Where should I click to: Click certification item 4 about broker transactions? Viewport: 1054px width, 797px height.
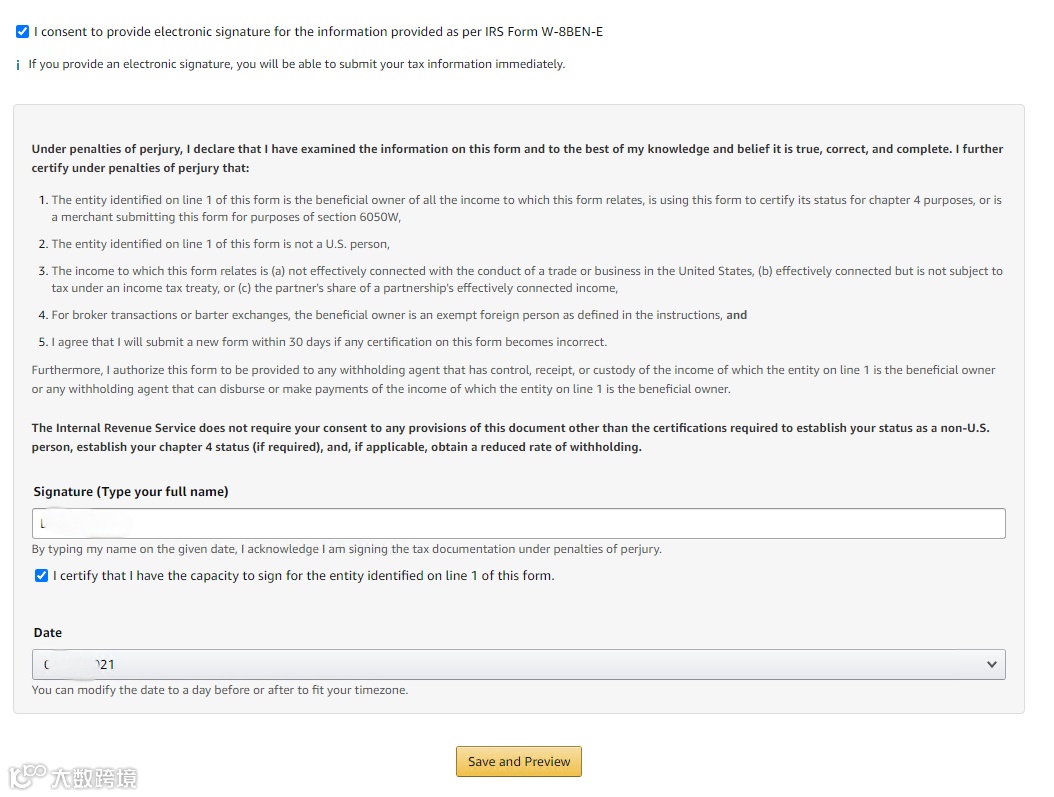[398, 315]
